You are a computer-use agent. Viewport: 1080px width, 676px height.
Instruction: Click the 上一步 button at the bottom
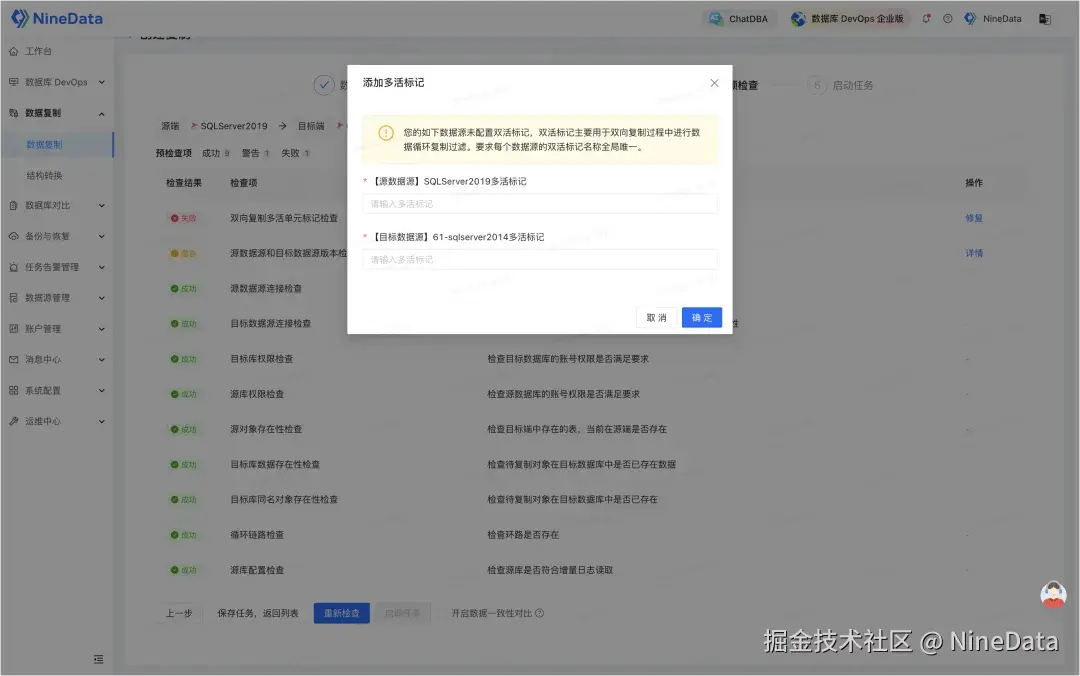(180, 613)
